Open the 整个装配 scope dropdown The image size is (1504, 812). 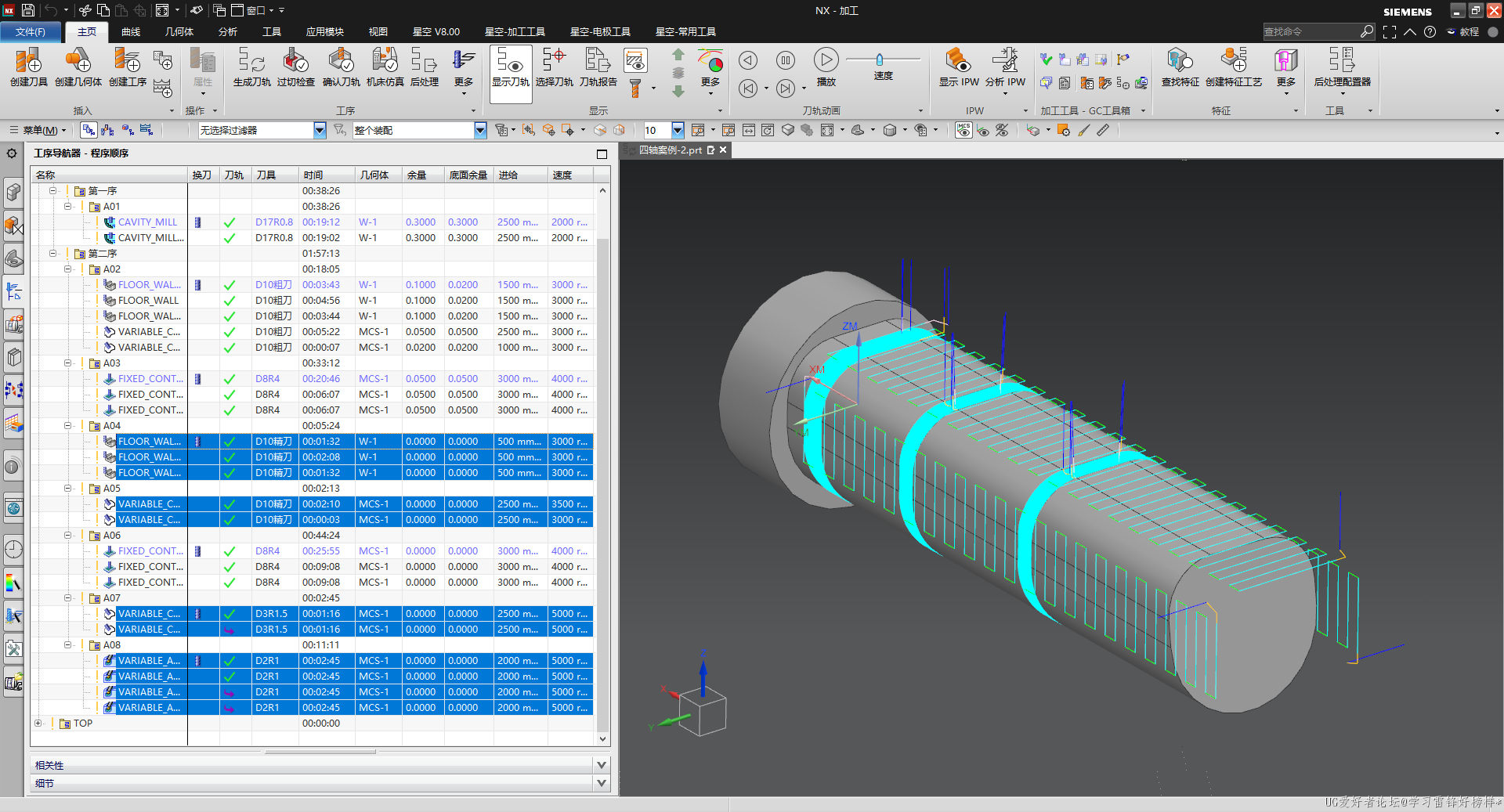[x=480, y=130]
